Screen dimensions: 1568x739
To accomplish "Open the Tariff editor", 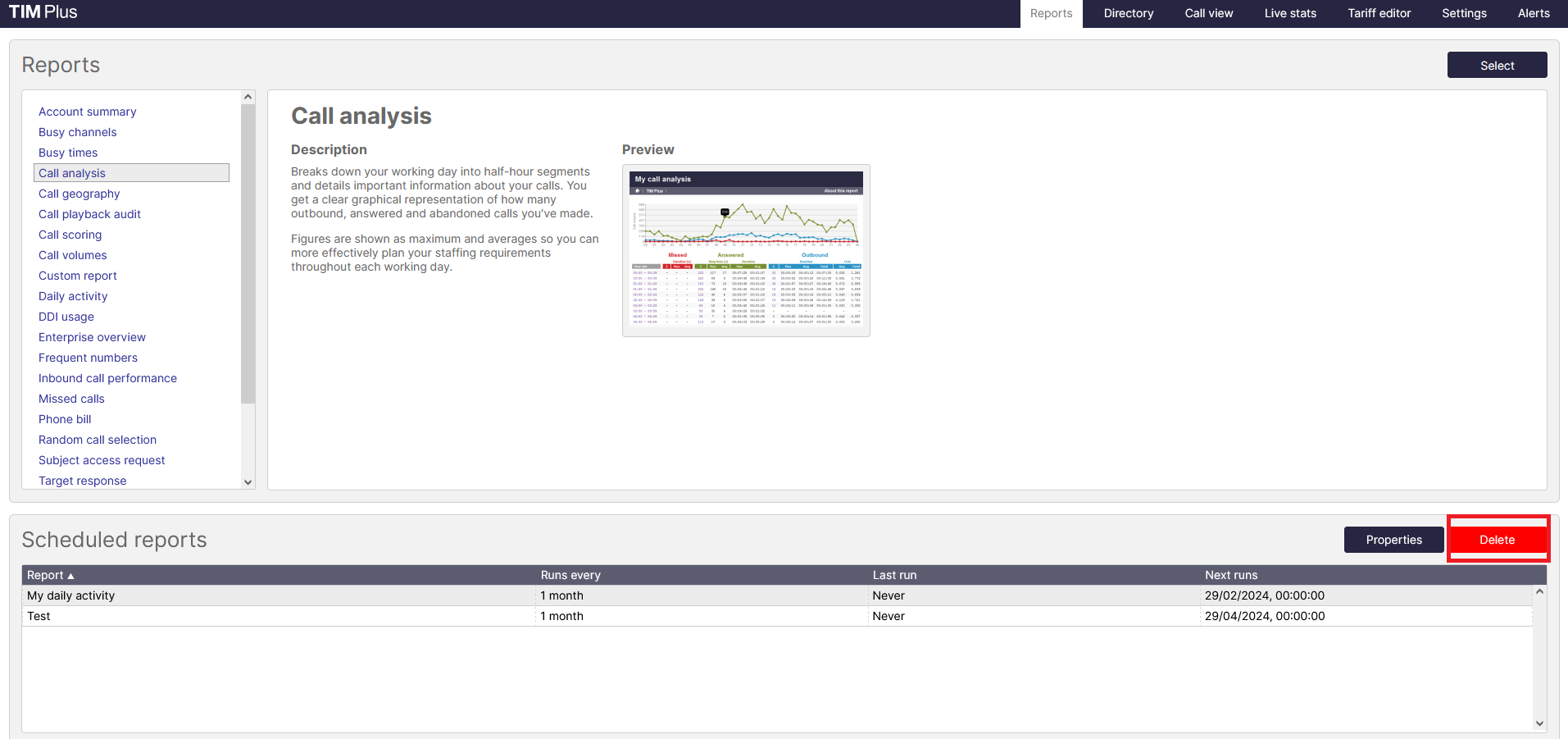I will 1379,13.
